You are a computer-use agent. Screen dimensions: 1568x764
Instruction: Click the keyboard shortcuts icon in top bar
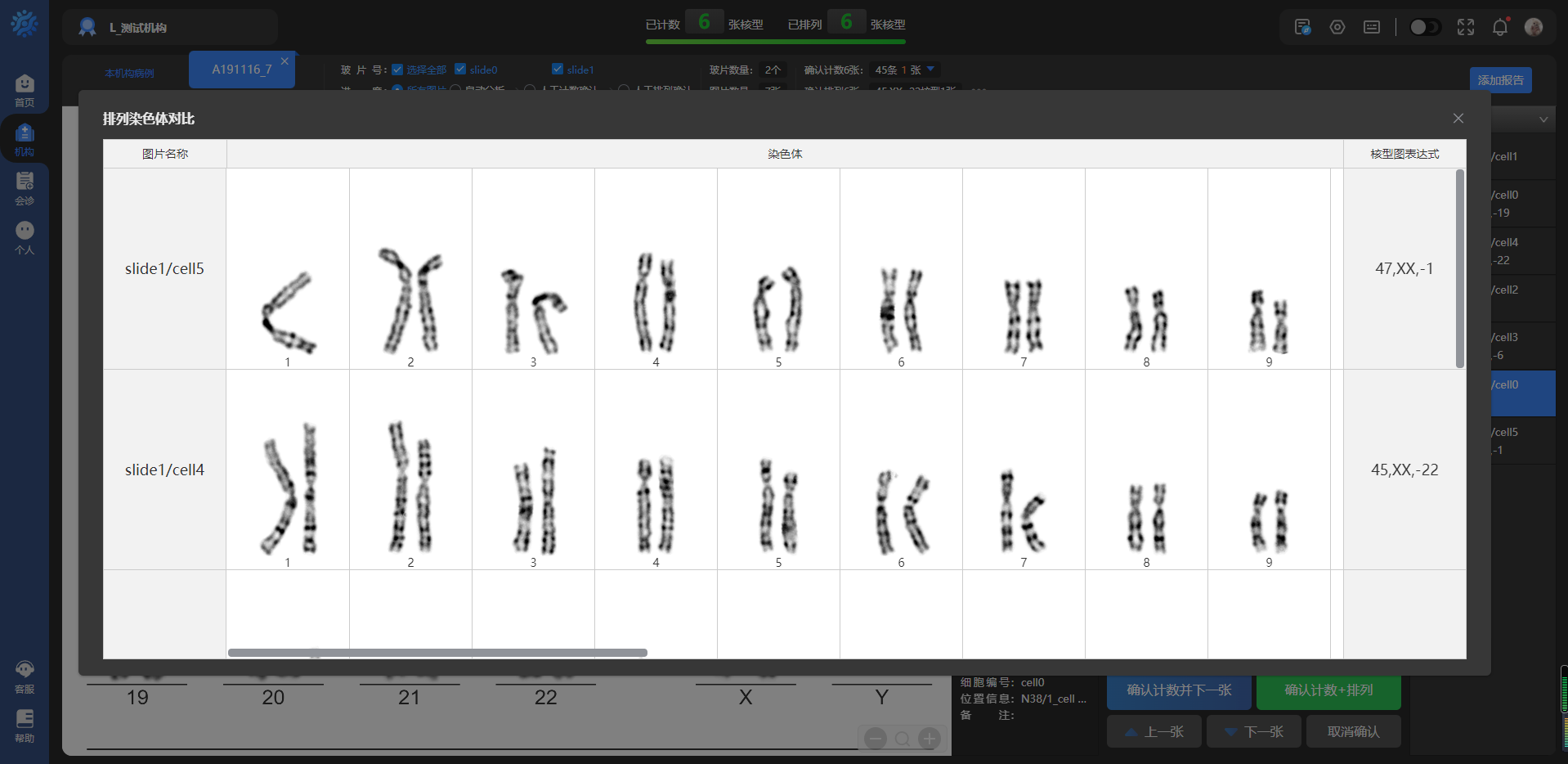(1372, 27)
